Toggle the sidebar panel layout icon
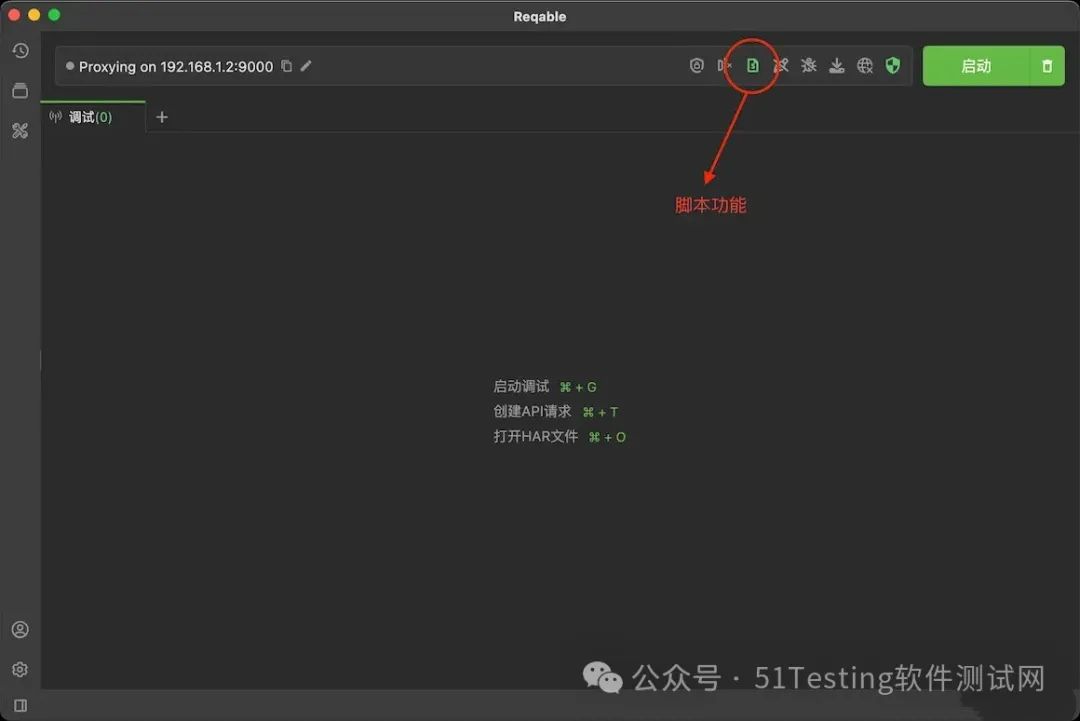 pyautogui.click(x=20, y=705)
